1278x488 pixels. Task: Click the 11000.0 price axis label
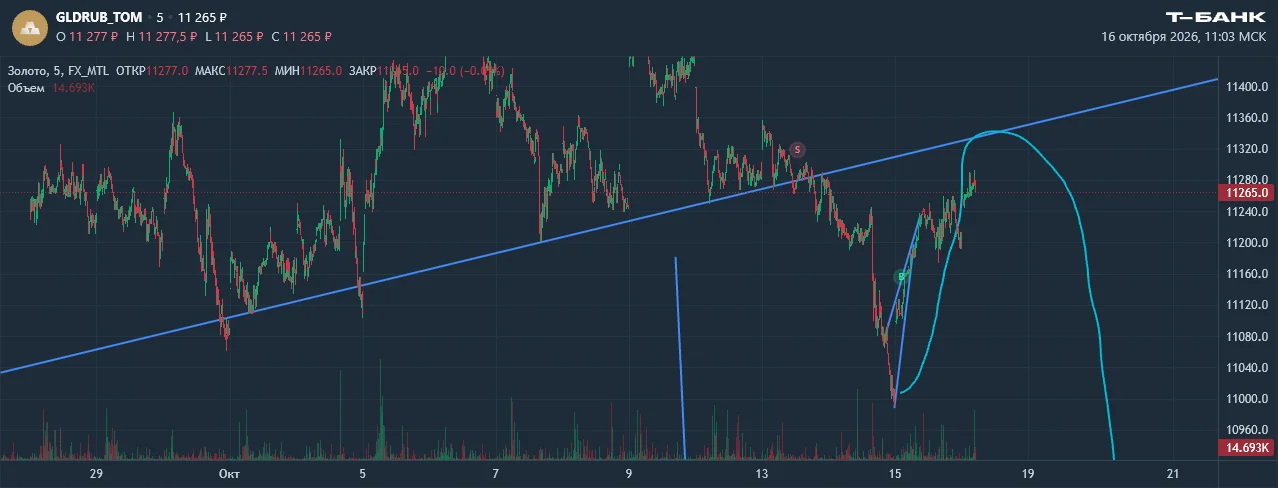tap(1248, 400)
